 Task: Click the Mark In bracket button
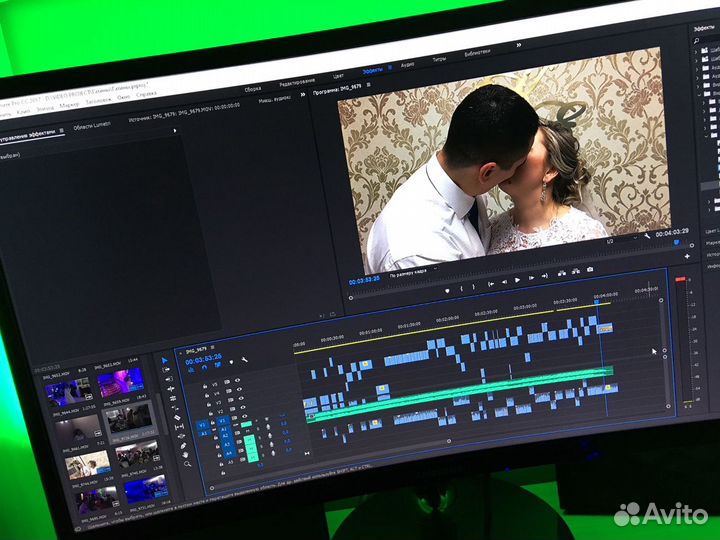pos(461,288)
